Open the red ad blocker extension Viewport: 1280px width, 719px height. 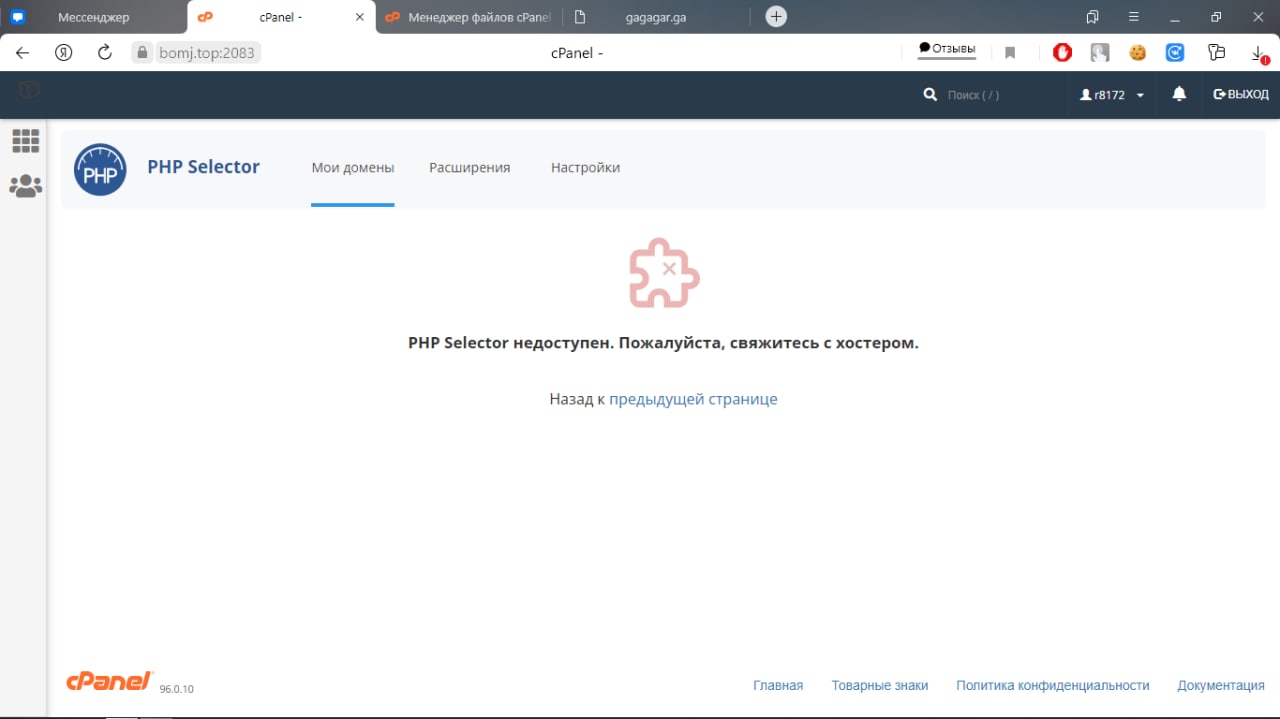[1062, 53]
